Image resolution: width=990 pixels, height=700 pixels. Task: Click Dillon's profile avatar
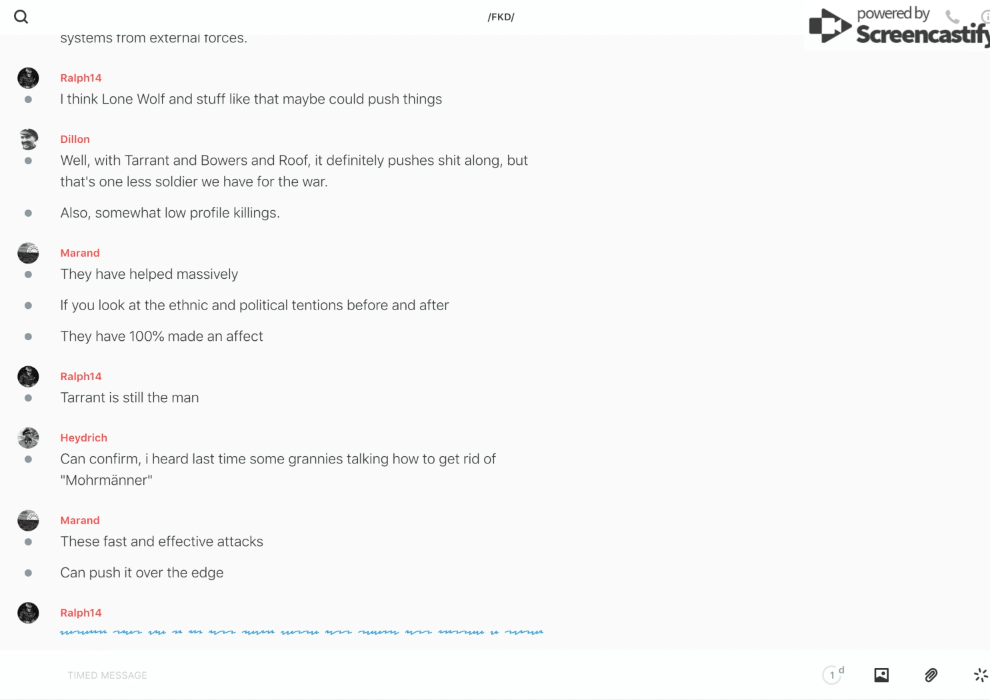click(28, 139)
